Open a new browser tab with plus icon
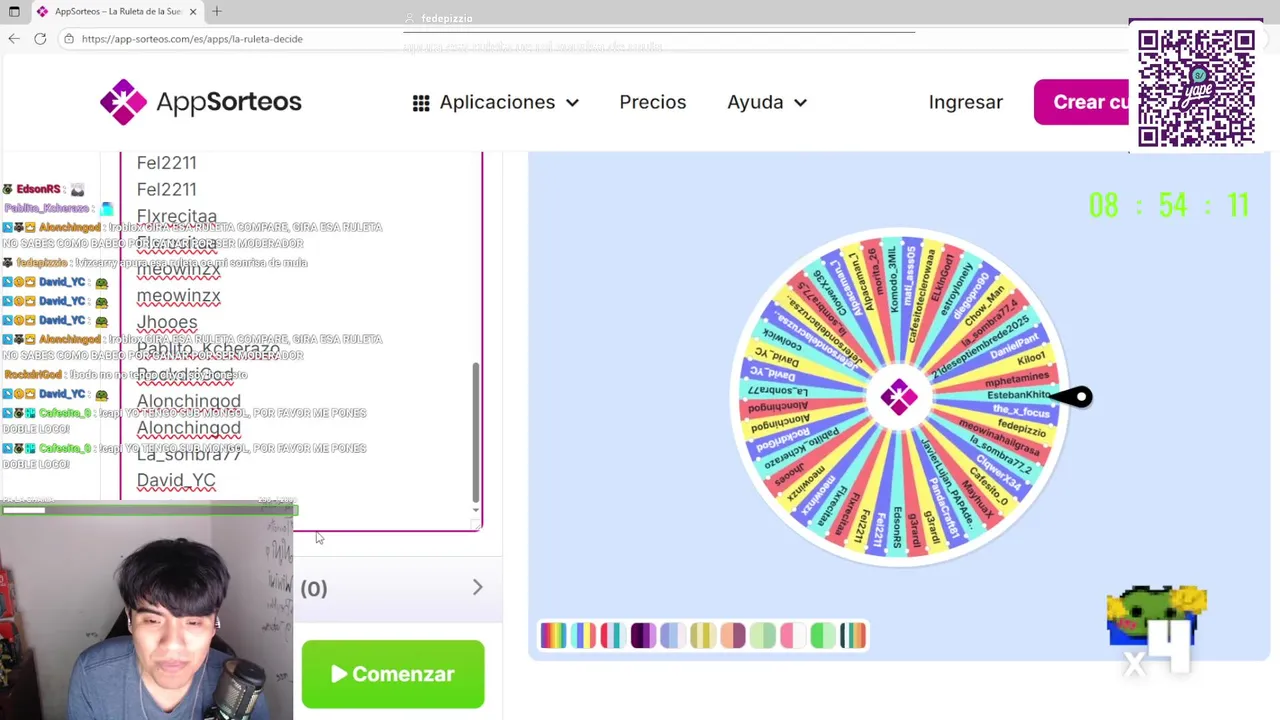The height and width of the screenshot is (720, 1280). [x=217, y=11]
